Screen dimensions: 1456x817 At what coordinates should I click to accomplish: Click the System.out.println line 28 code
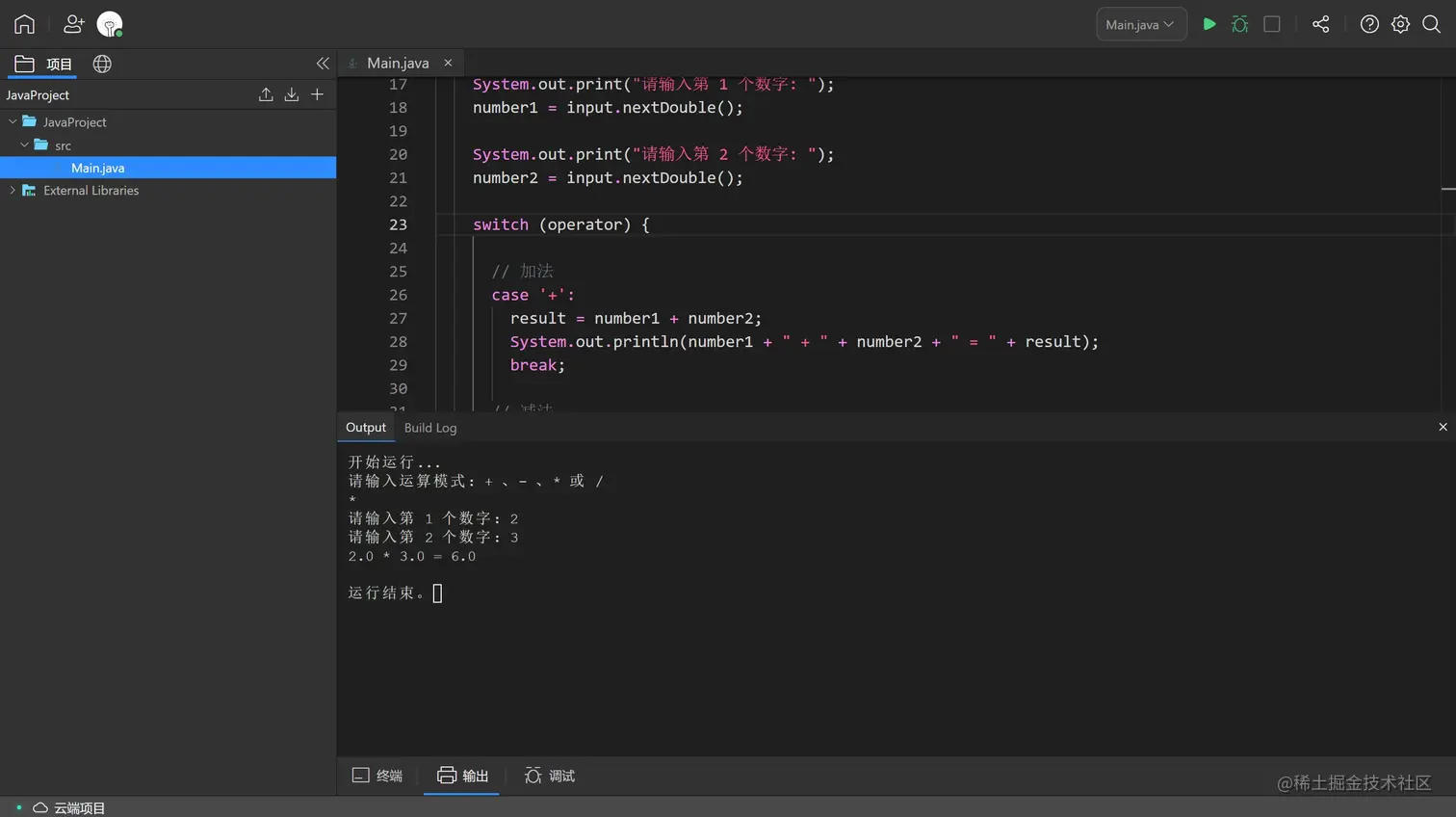pyautogui.click(x=804, y=342)
